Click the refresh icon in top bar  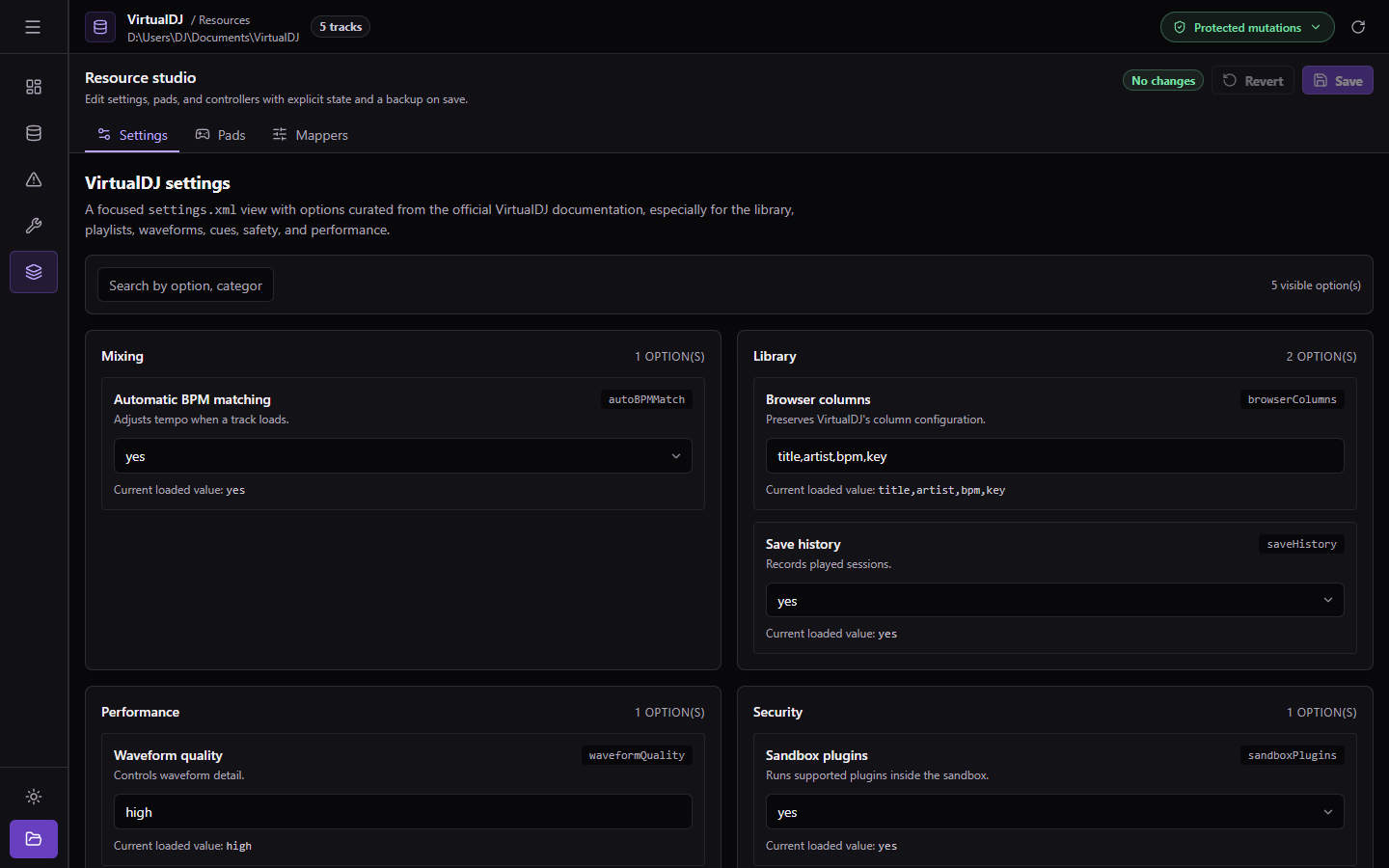pos(1358,27)
